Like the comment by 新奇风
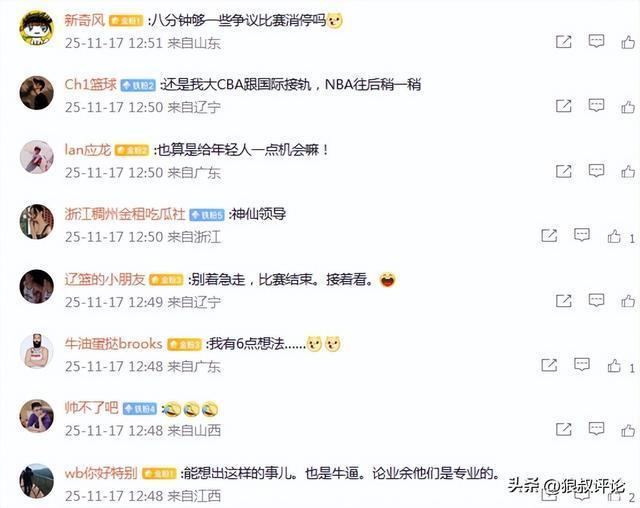This screenshot has height=508, width=640. coord(628,42)
